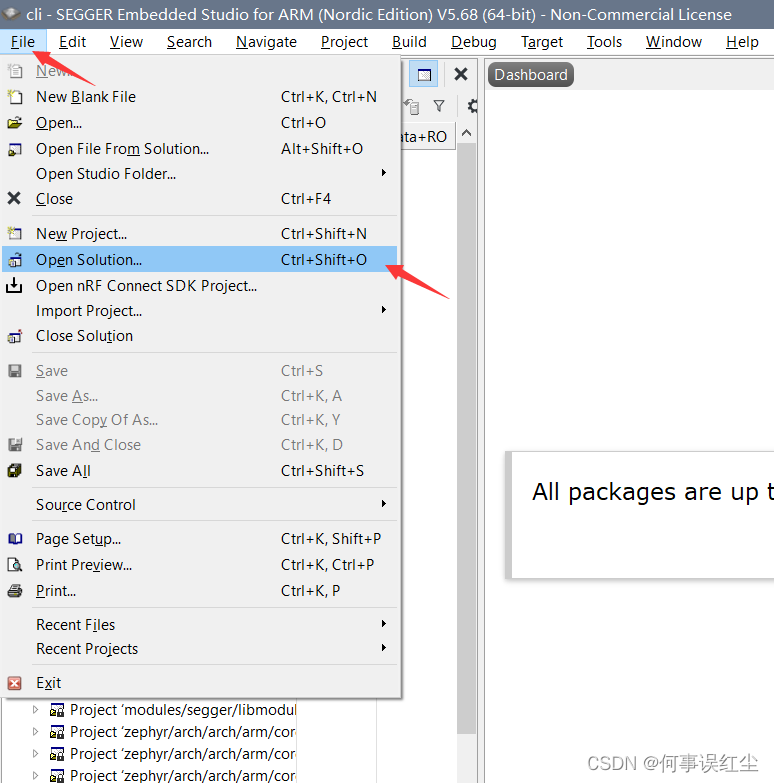This screenshot has width=774, height=783.
Task: Click the window layout icon in panel toolbar
Action: pos(423,74)
